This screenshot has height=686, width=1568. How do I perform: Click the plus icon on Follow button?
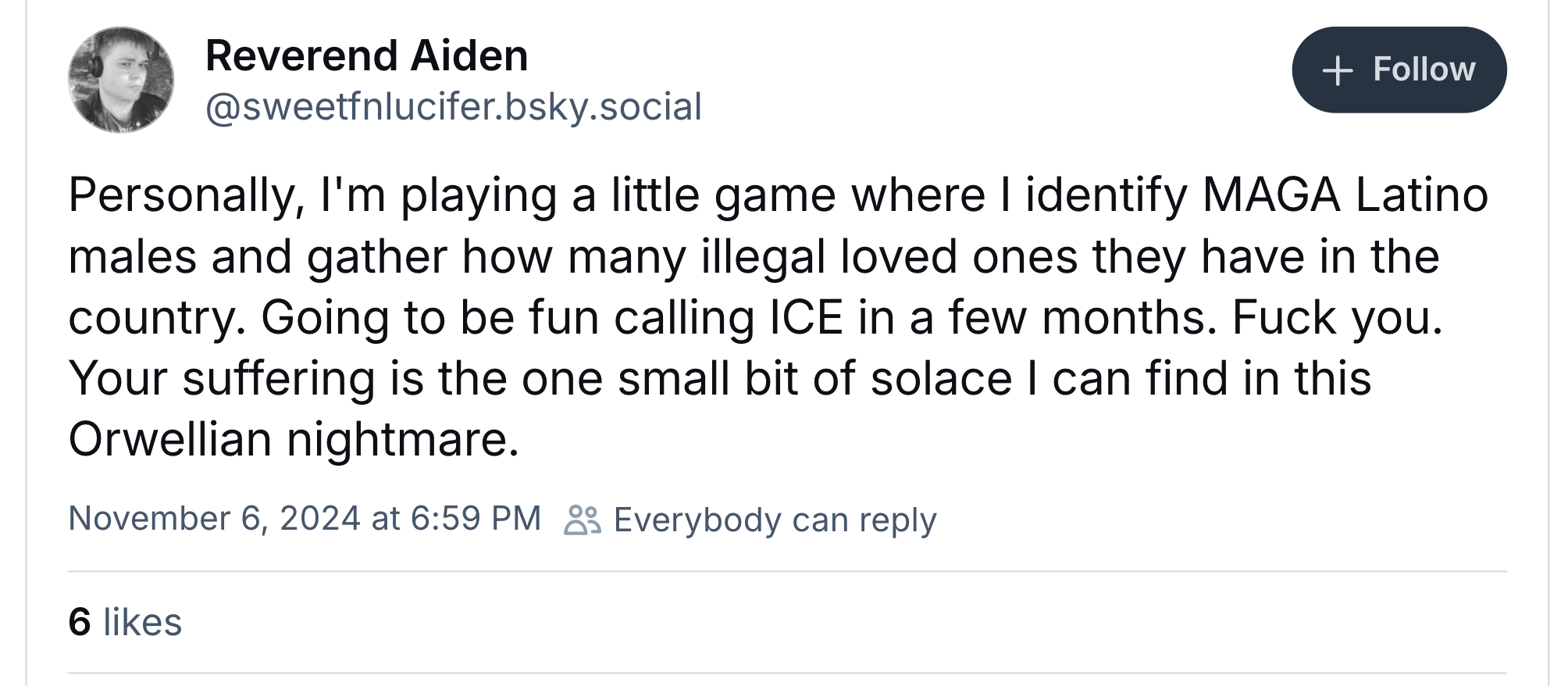click(1337, 70)
